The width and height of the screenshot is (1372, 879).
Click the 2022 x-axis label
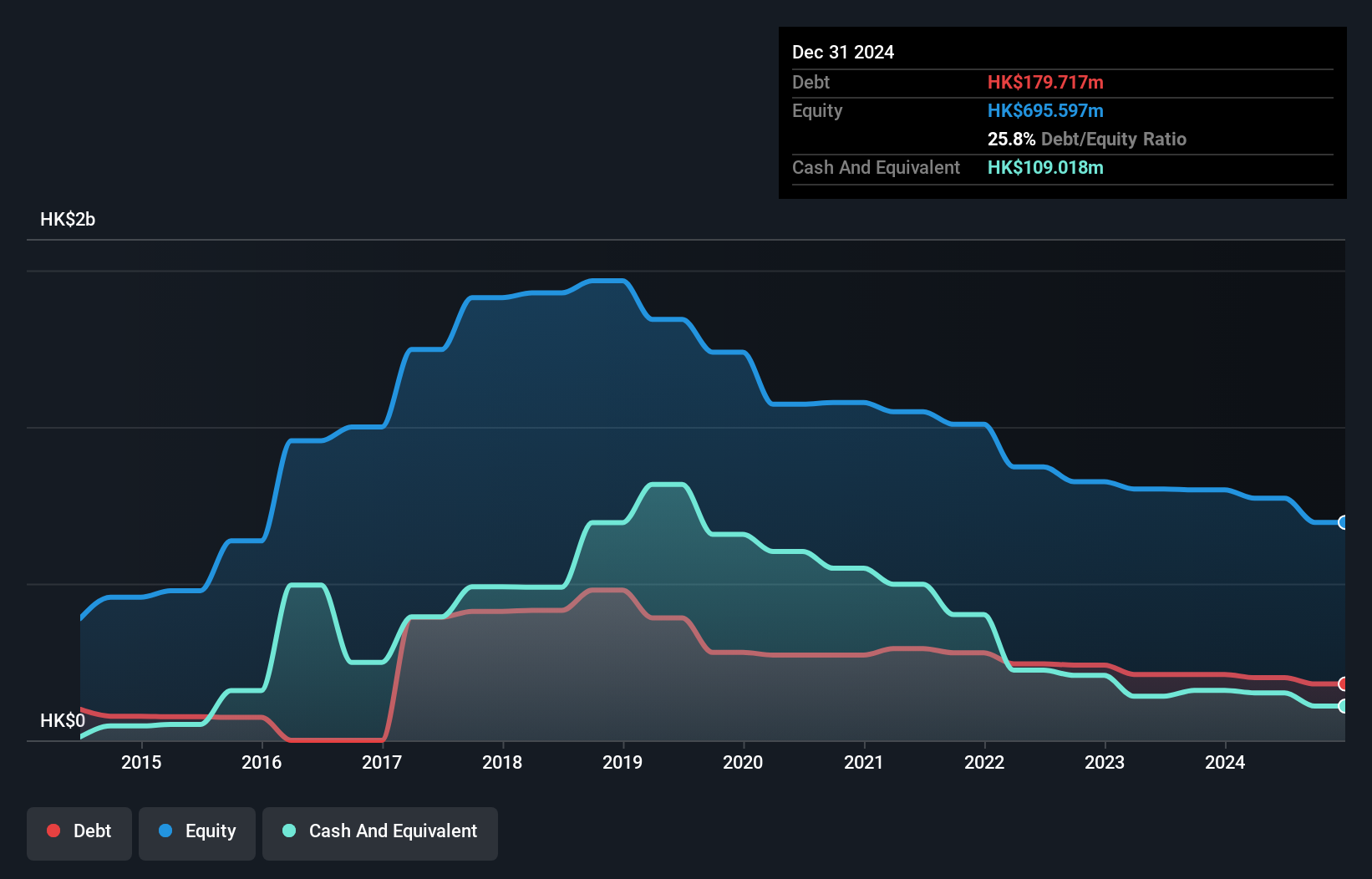click(984, 762)
